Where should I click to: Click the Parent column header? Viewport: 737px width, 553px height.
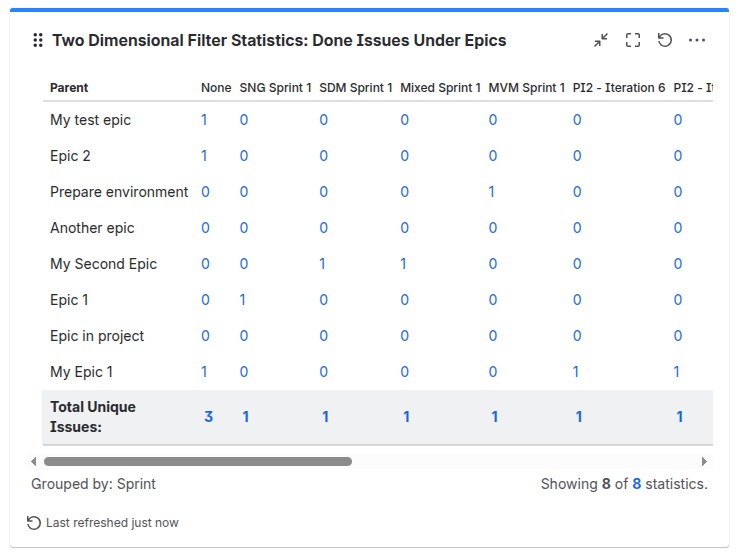(69, 88)
